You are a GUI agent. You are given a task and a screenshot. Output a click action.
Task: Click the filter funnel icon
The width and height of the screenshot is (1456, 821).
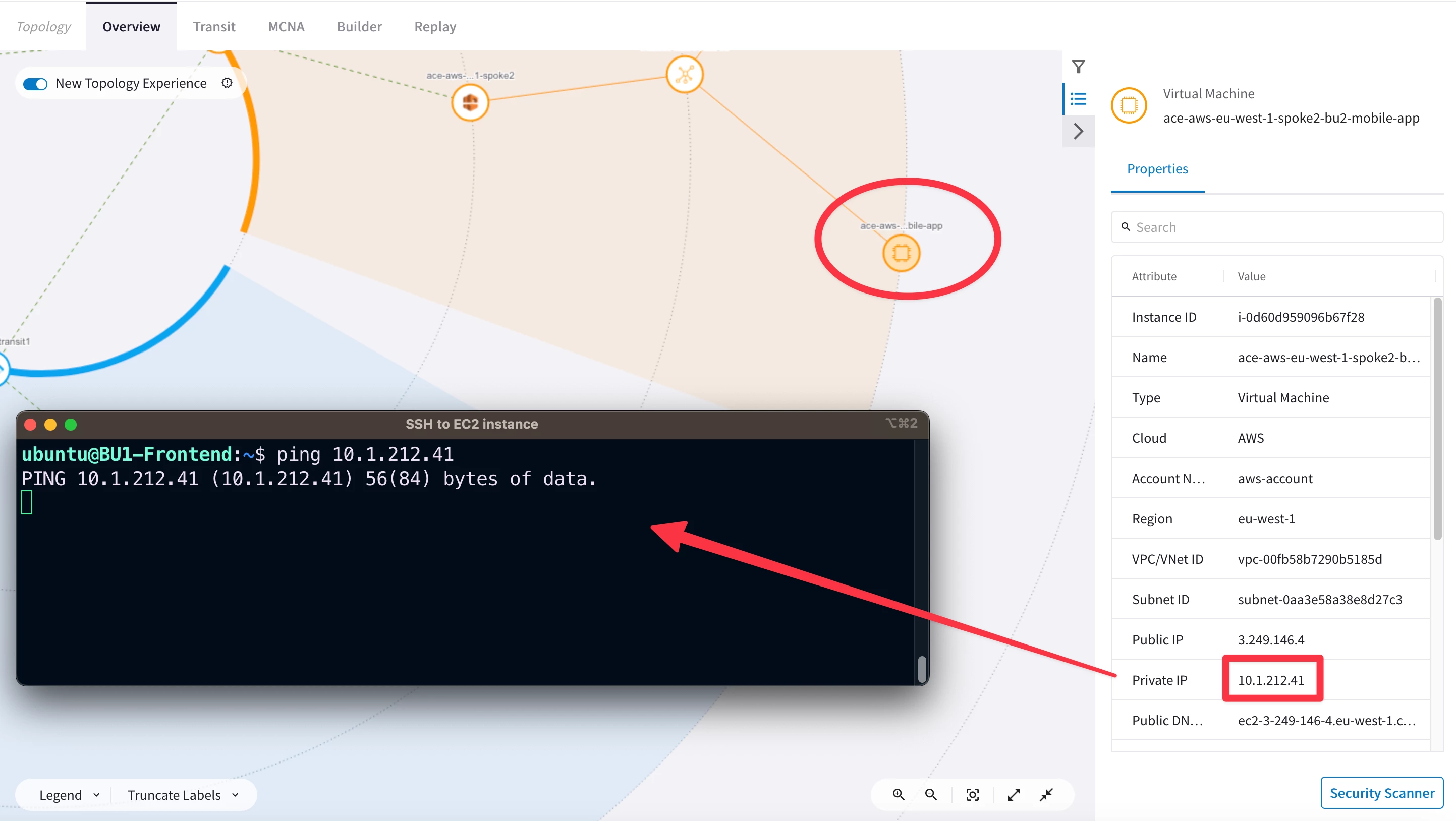click(x=1079, y=67)
